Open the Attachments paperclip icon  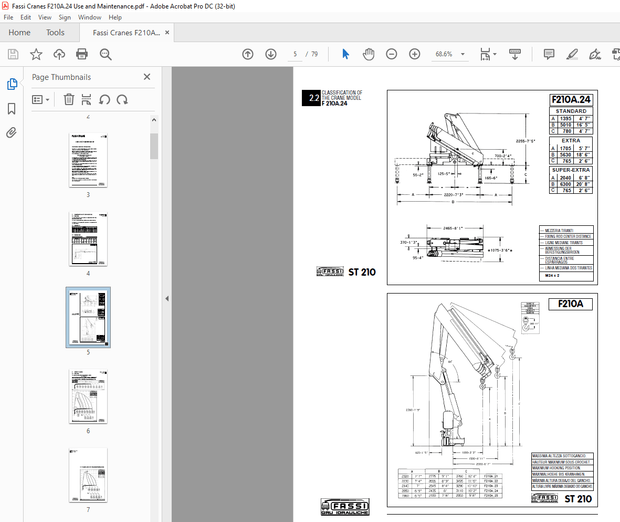pyautogui.click(x=12, y=132)
